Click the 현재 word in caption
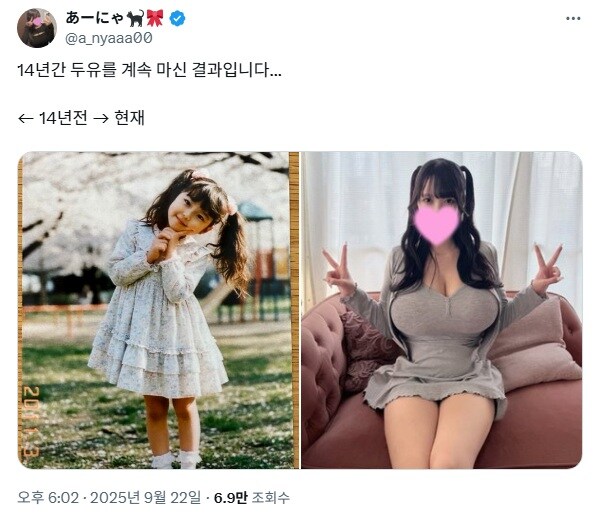 [x=129, y=118]
